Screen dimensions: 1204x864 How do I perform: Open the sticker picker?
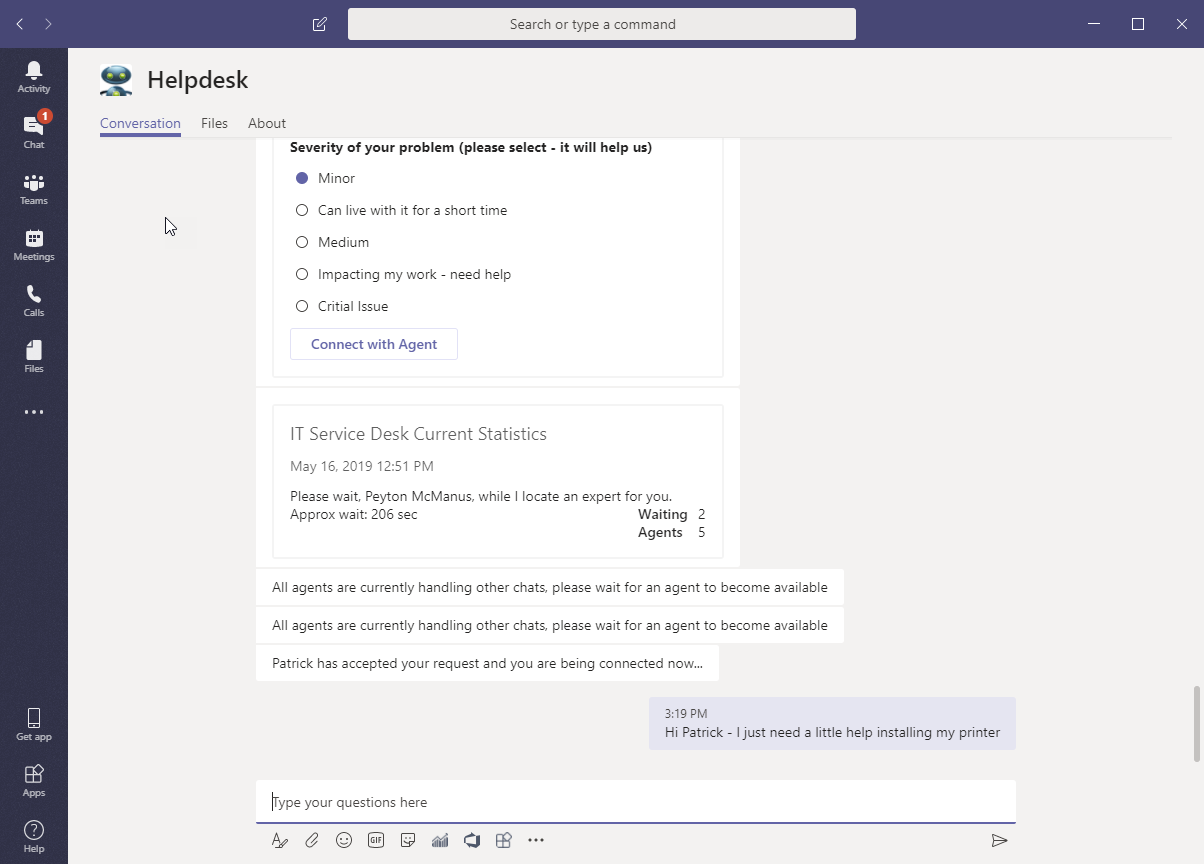point(408,840)
